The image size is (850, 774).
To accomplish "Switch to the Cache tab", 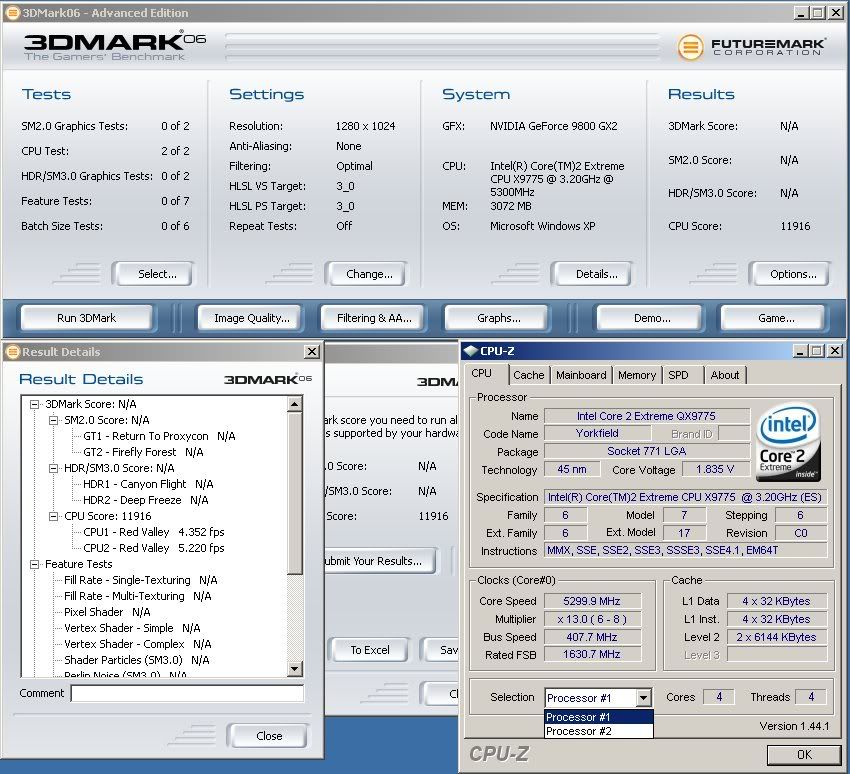I will pyautogui.click(x=529, y=375).
